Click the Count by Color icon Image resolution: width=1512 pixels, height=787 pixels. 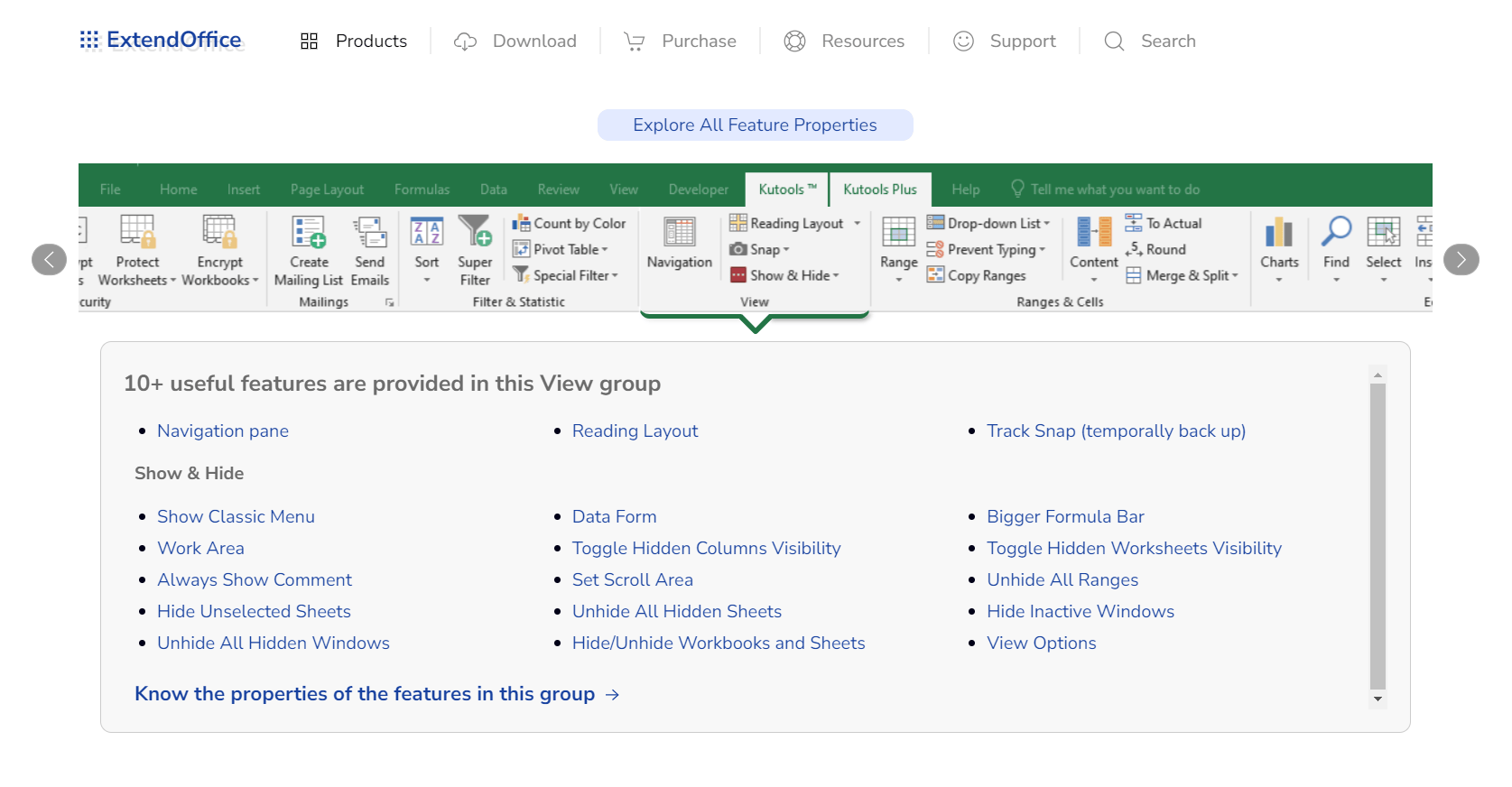pos(521,223)
